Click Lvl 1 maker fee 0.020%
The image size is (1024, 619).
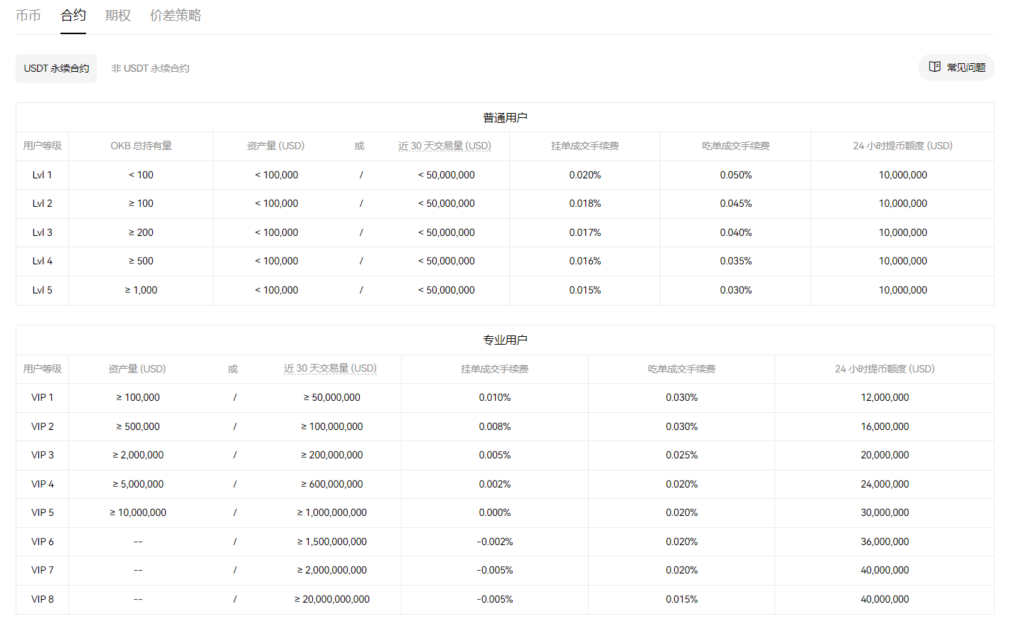tap(585, 175)
